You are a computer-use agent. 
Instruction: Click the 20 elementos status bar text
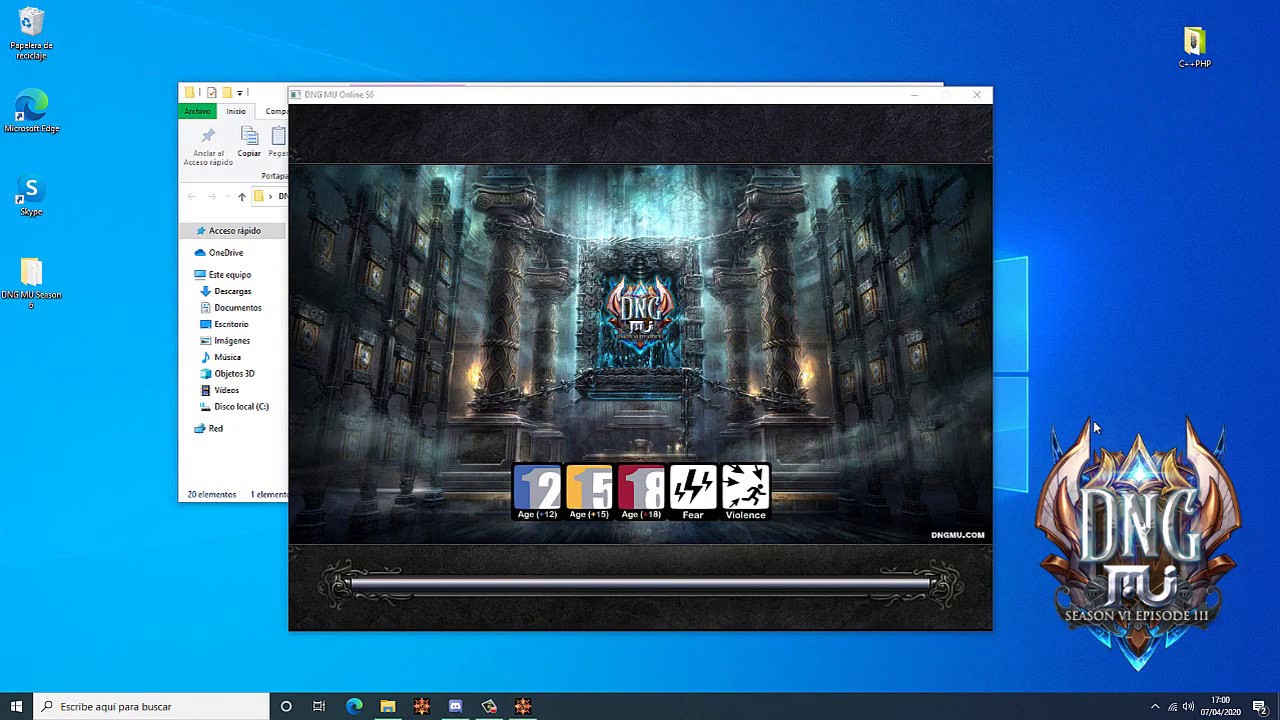point(212,495)
